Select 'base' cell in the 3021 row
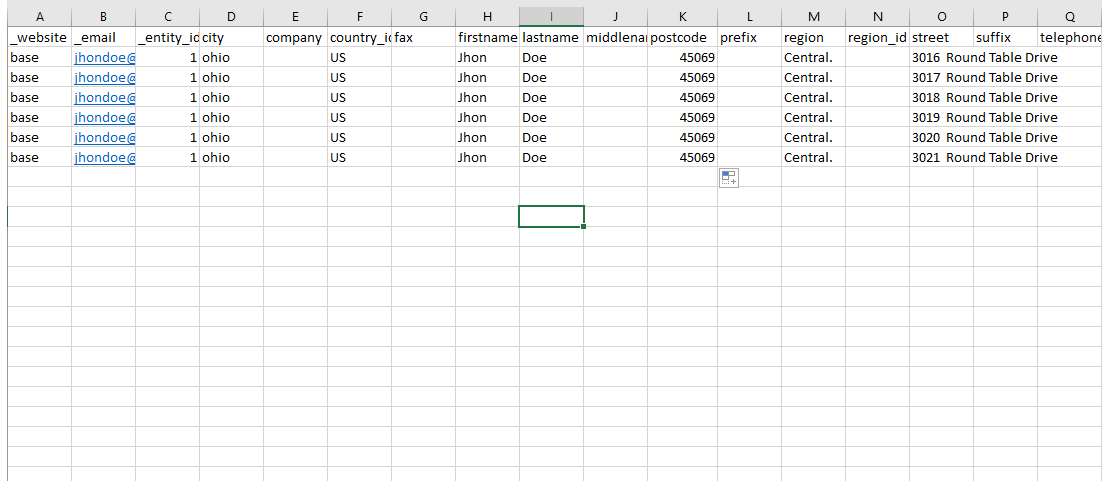Image resolution: width=1102 pixels, height=481 pixels. coord(39,158)
